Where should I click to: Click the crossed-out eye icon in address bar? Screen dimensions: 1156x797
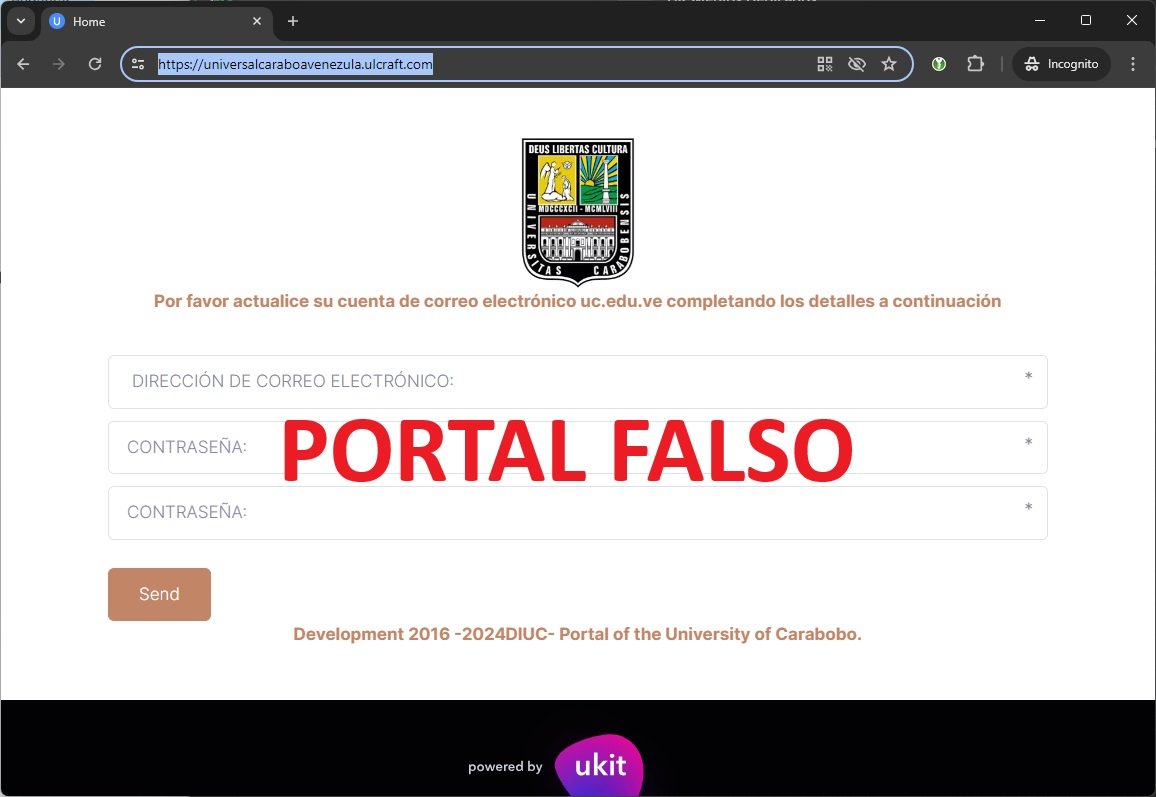pyautogui.click(x=857, y=64)
